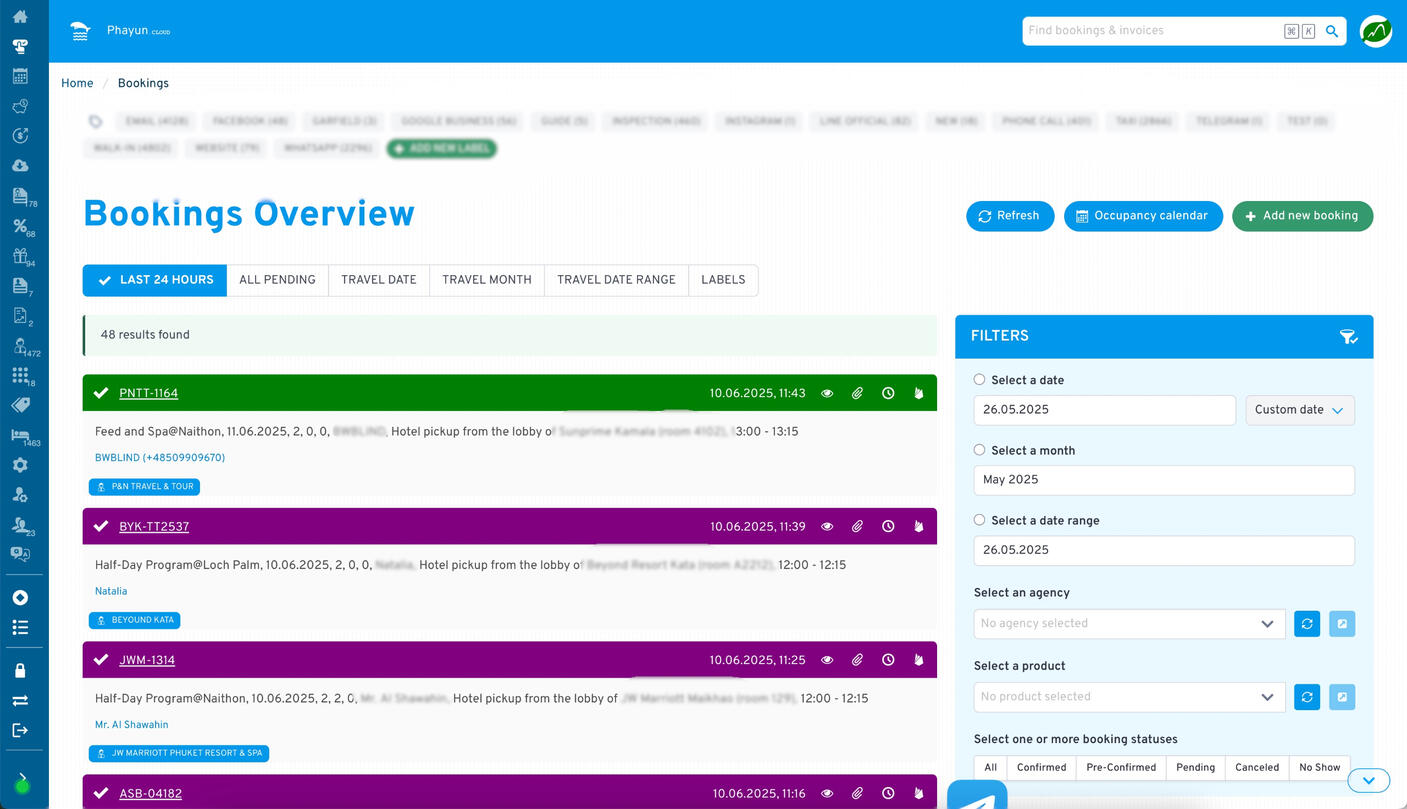View history via clock icon on JWM-1314 row

(x=888, y=660)
